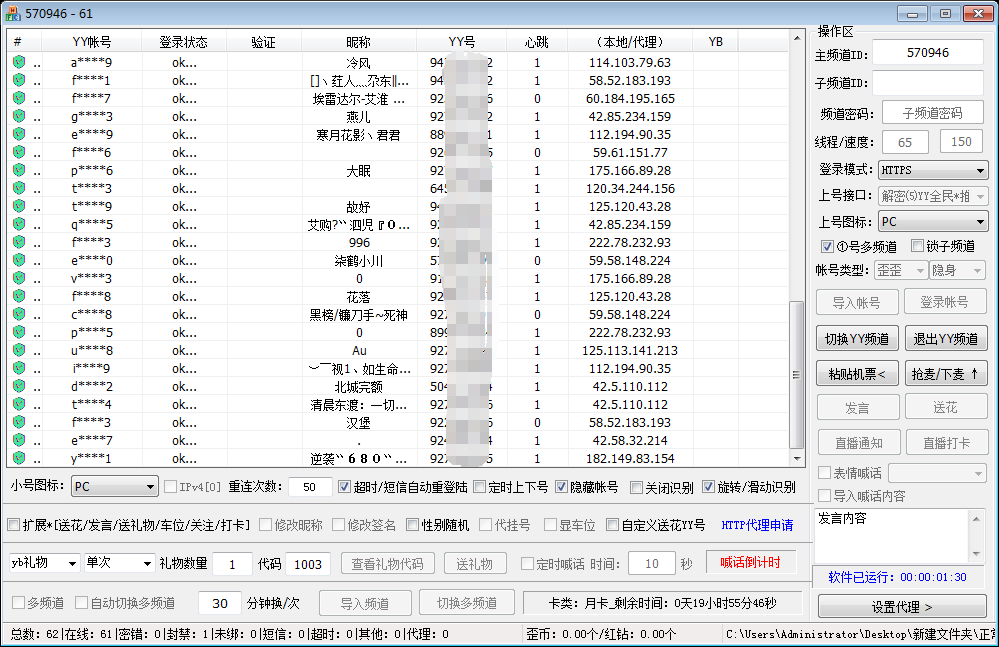Click the shield icon in the e****0 row
Viewport: 999px width, 647px height.
[19, 260]
